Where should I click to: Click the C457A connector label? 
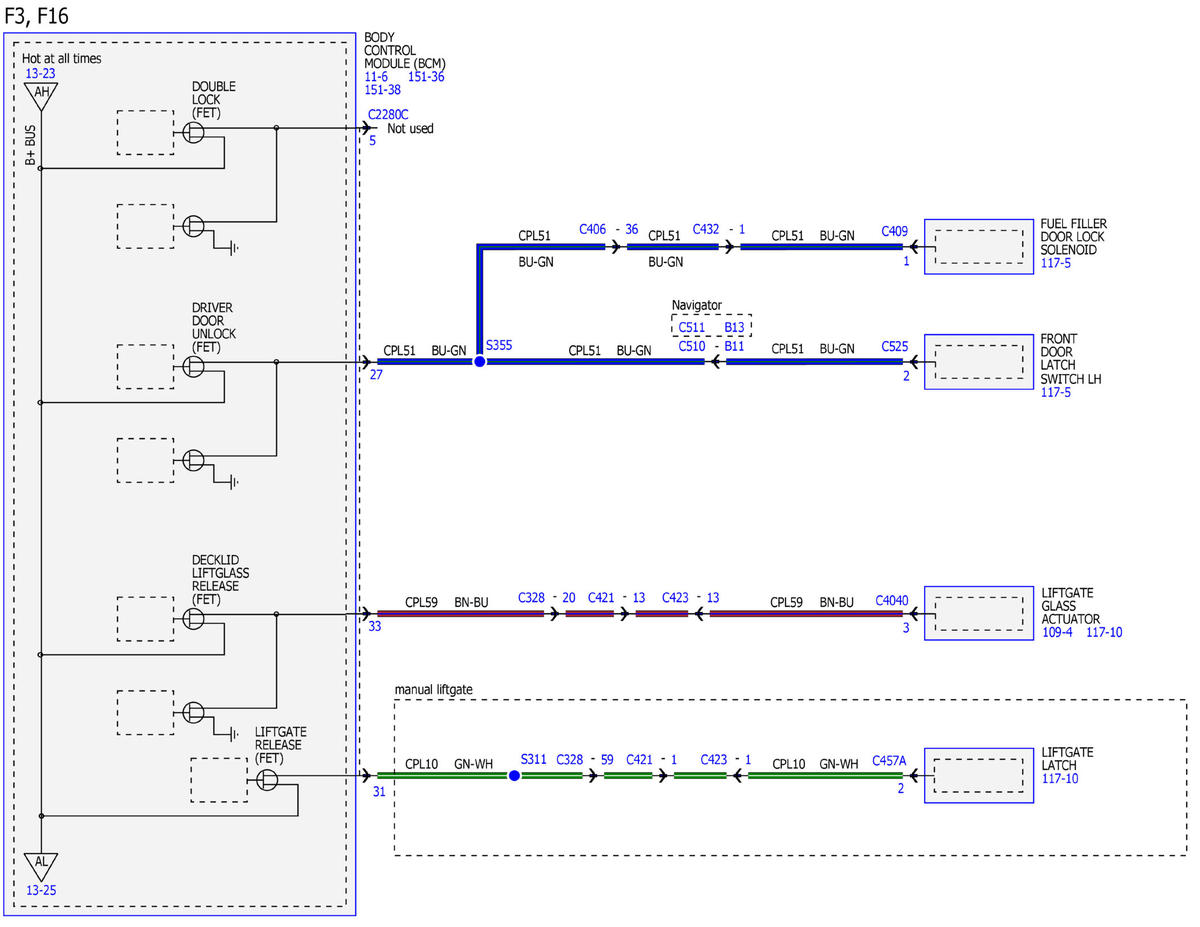(889, 760)
